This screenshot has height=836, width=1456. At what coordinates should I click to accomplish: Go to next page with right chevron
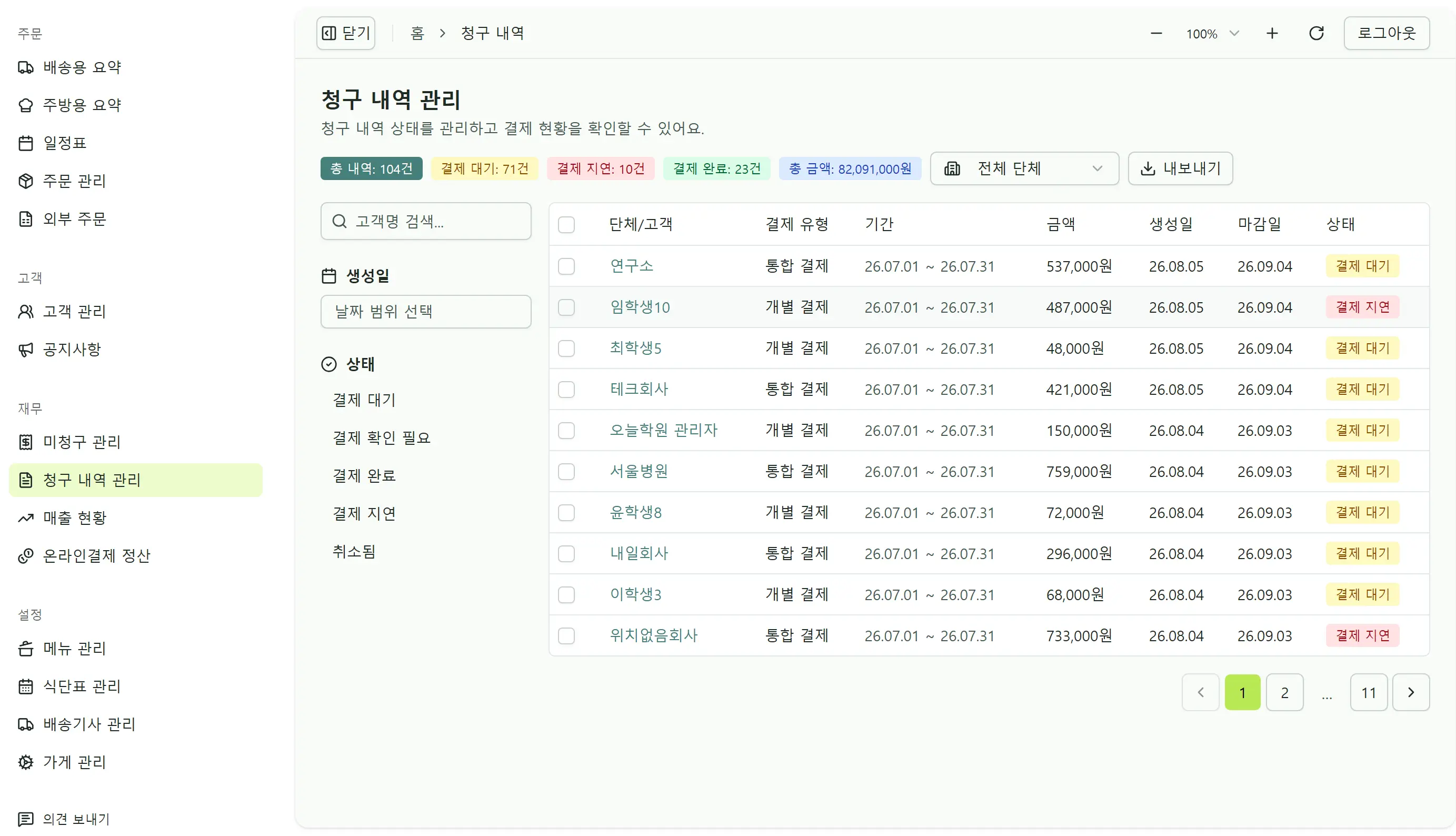pyautogui.click(x=1411, y=692)
